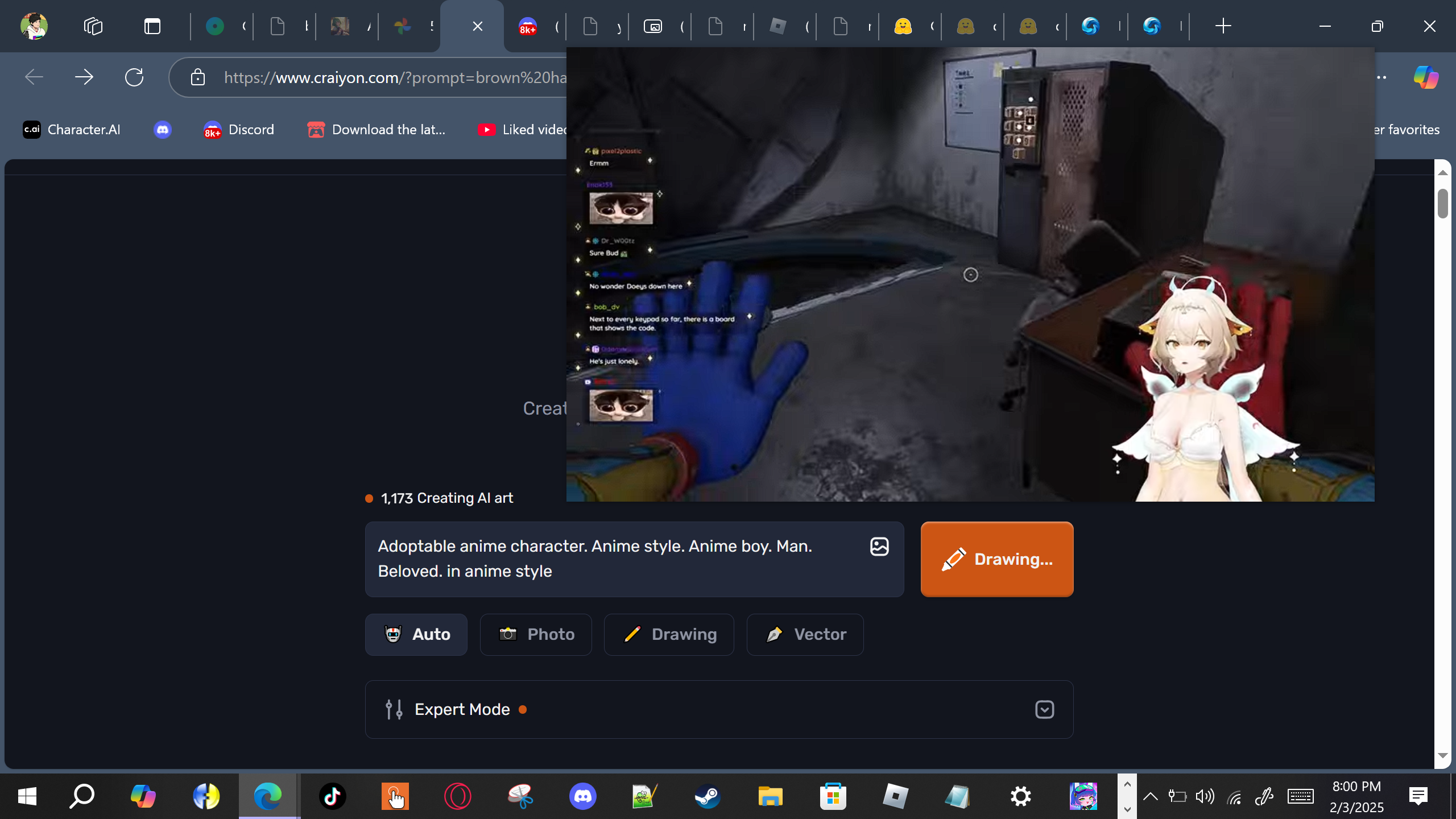The width and height of the screenshot is (1456, 819).
Task: Launch TikTok from the taskbar
Action: (x=333, y=796)
